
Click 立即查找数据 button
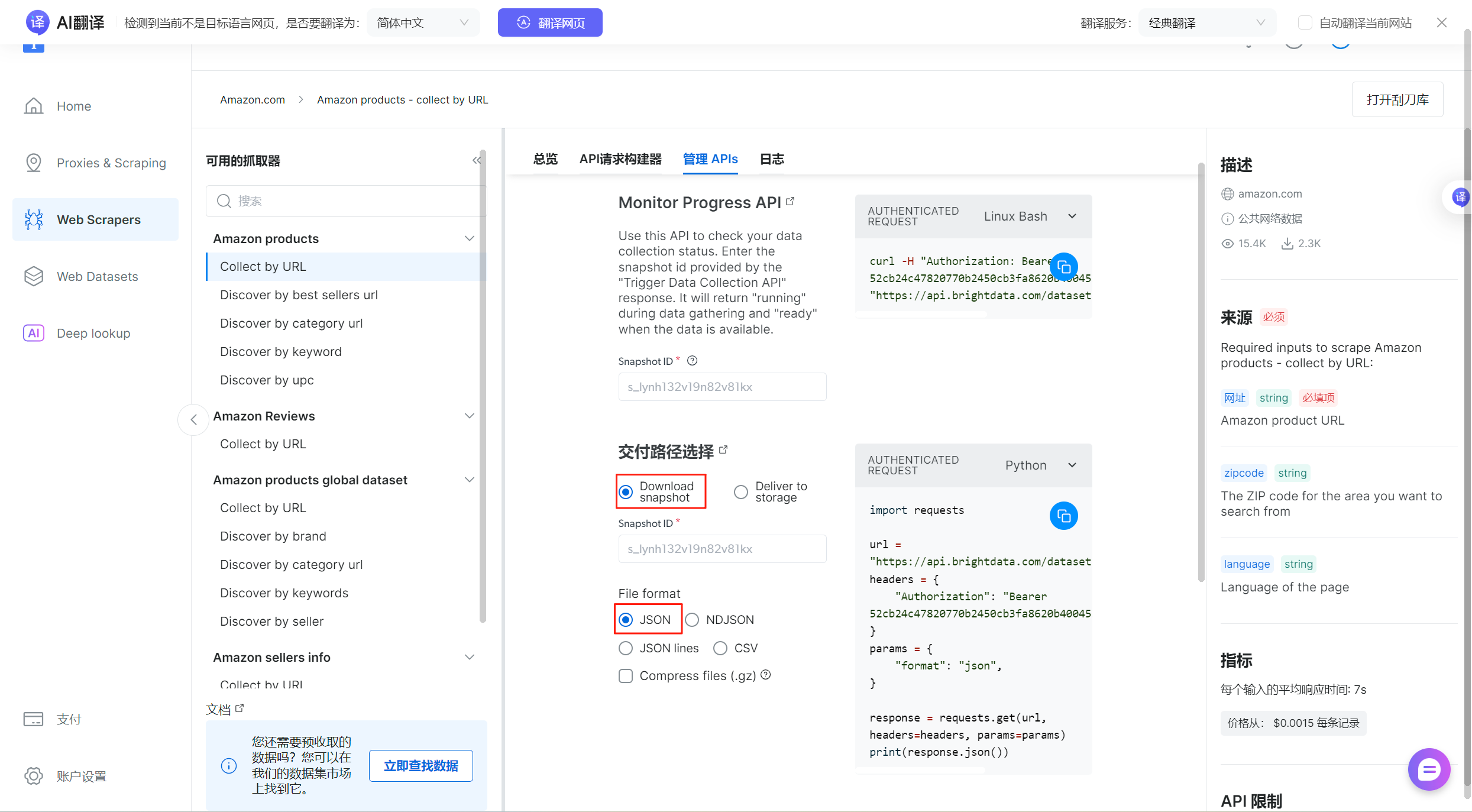click(421, 766)
